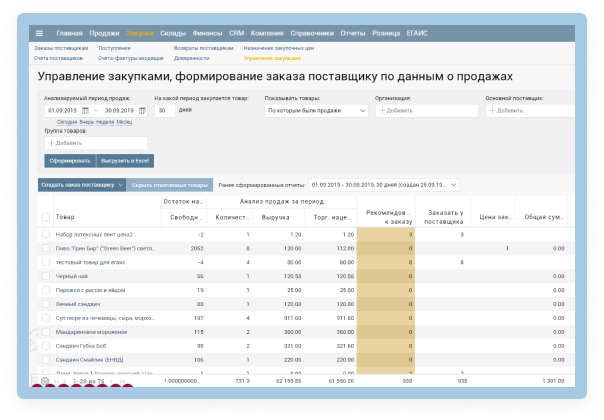Click the table settings gear icon
Viewport: 604px width, 420px height.
click(45, 381)
